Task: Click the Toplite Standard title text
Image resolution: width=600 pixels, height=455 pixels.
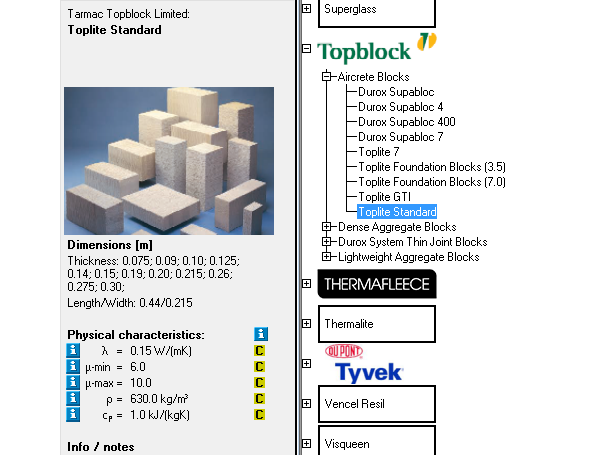Action: tap(114, 30)
